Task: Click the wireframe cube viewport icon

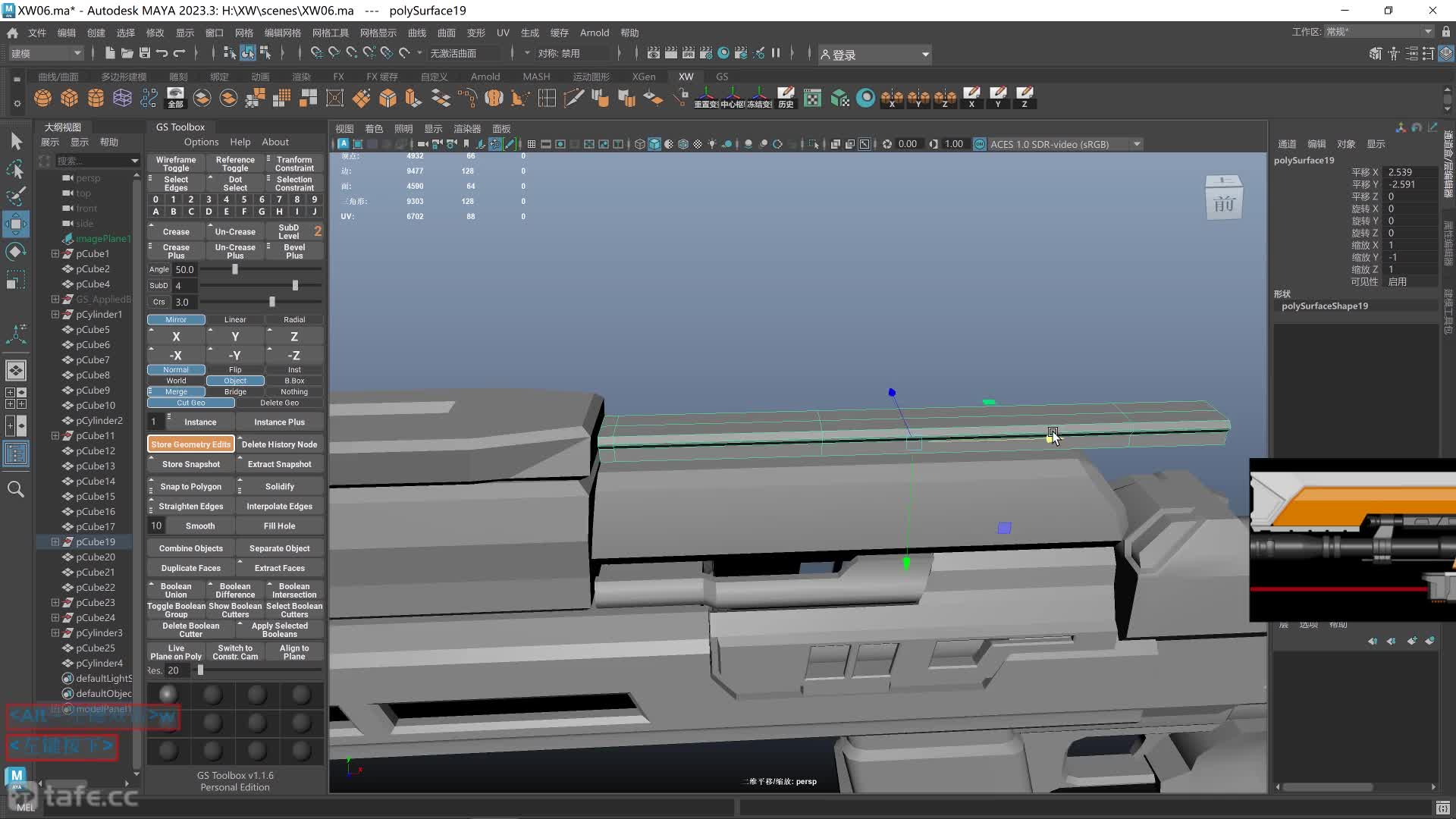Action: 639,144
